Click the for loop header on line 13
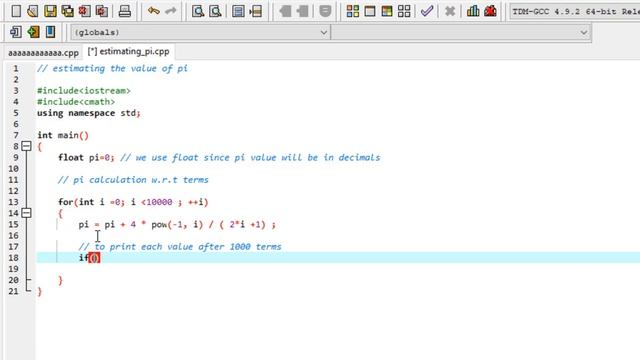640x360 pixels. [x=133, y=202]
